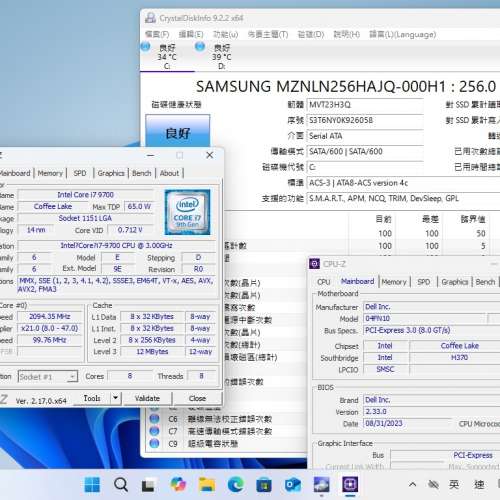Open the 語言(L)(Language) menu
This screenshot has width=500, height=500.
tap(402, 34)
